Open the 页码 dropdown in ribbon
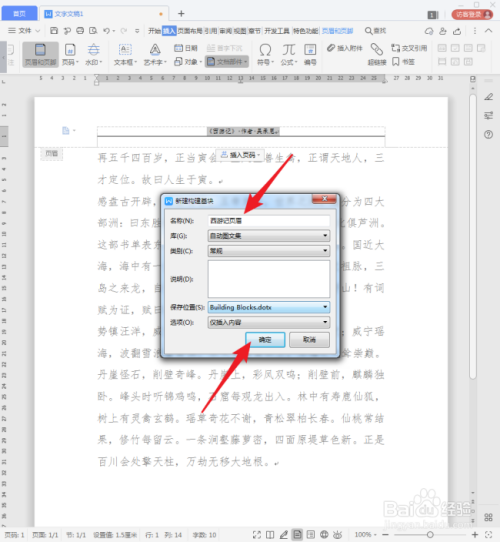 pos(70,54)
